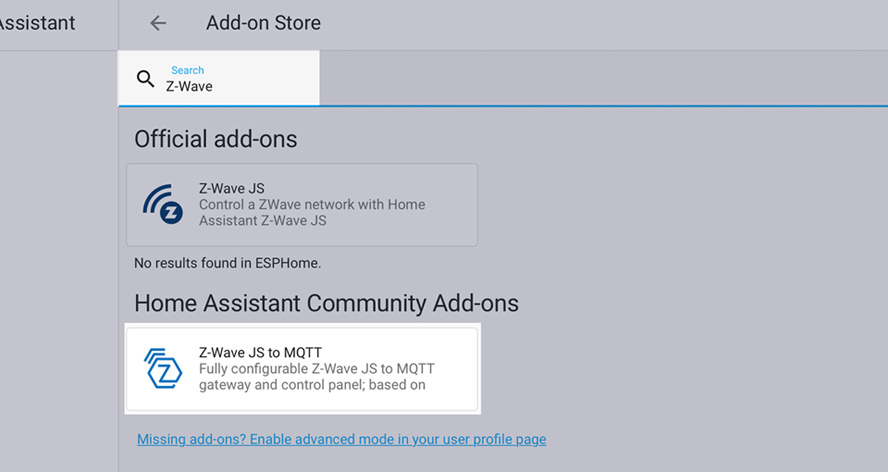Viewport: 888px width, 472px height.
Task: Click the magnifying glass search icon
Action: 146,79
